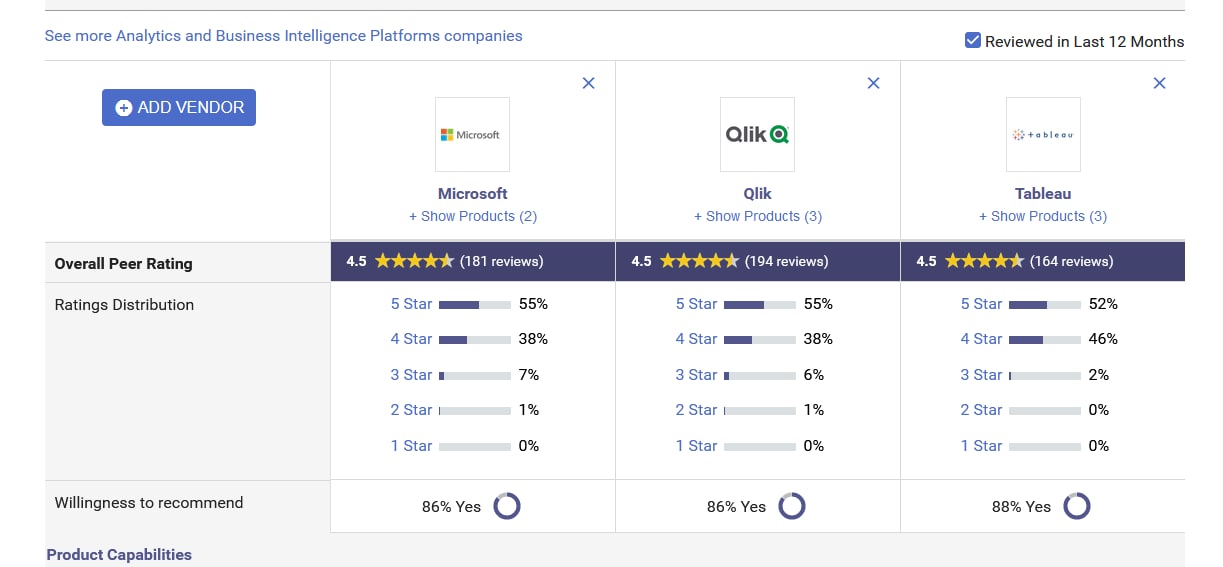Open the Qlik vendor name link
Image resolution: width=1223 pixels, height=567 pixels.
[x=758, y=194]
